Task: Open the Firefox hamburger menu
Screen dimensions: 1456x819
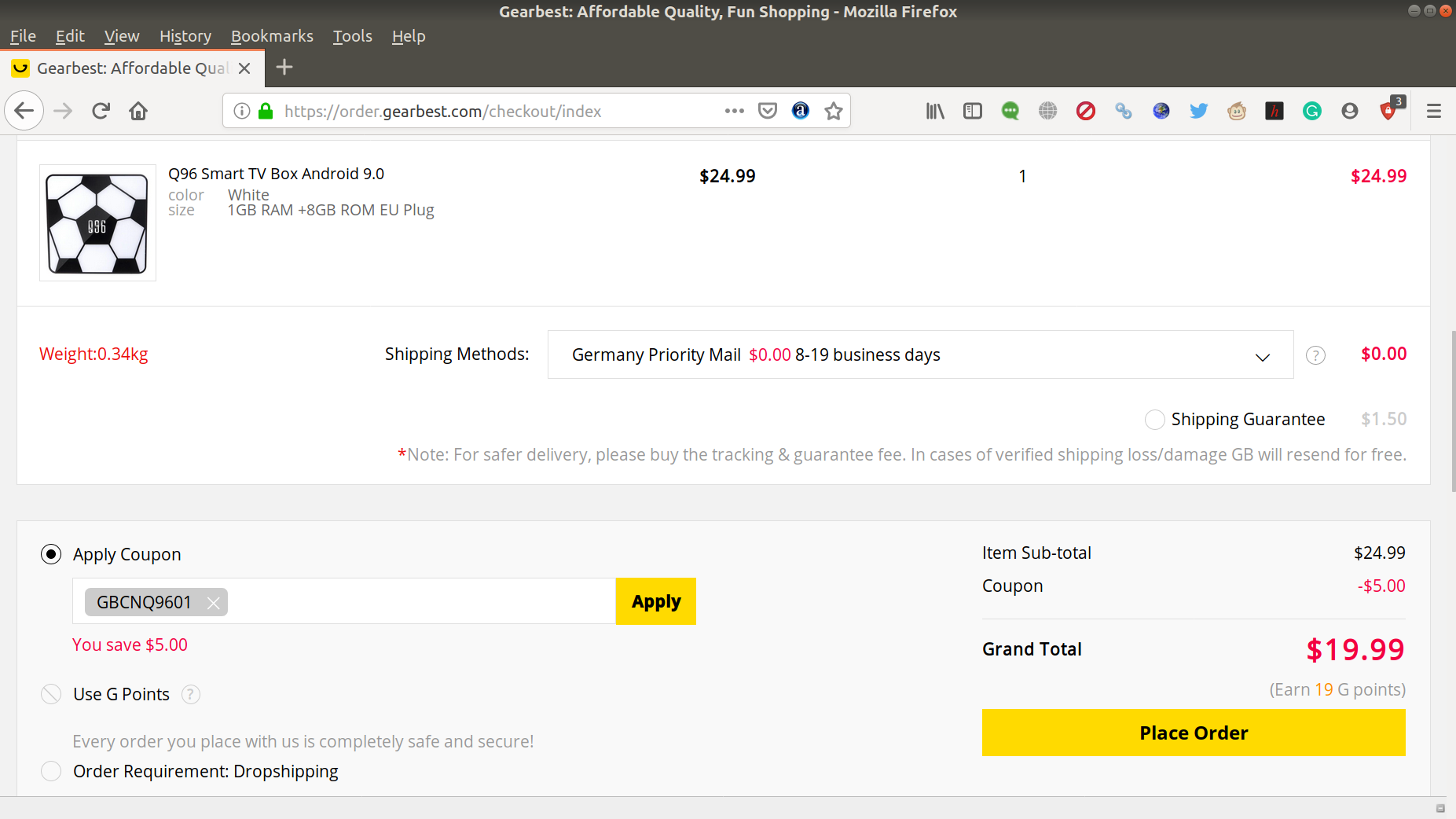Action: [x=1434, y=111]
